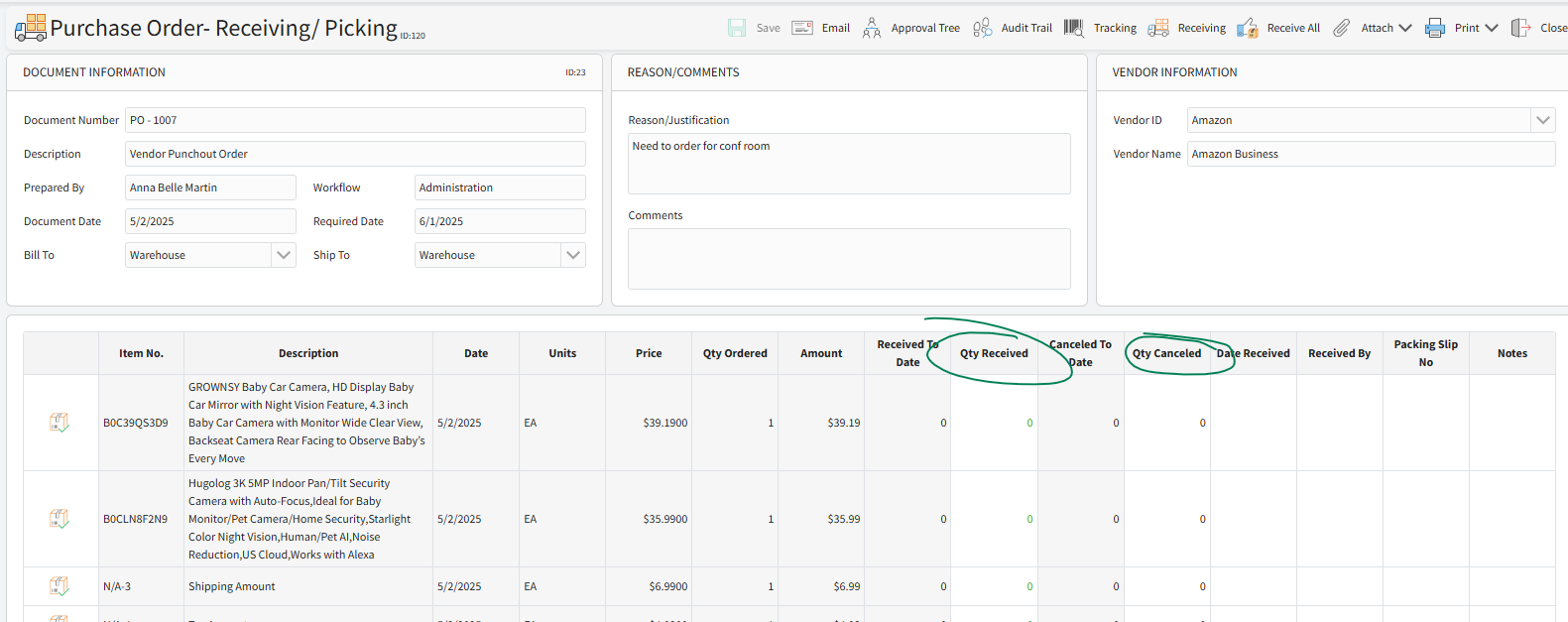The image size is (1568, 622).
Task: Click the Print printer icon
Action: click(x=1435, y=28)
